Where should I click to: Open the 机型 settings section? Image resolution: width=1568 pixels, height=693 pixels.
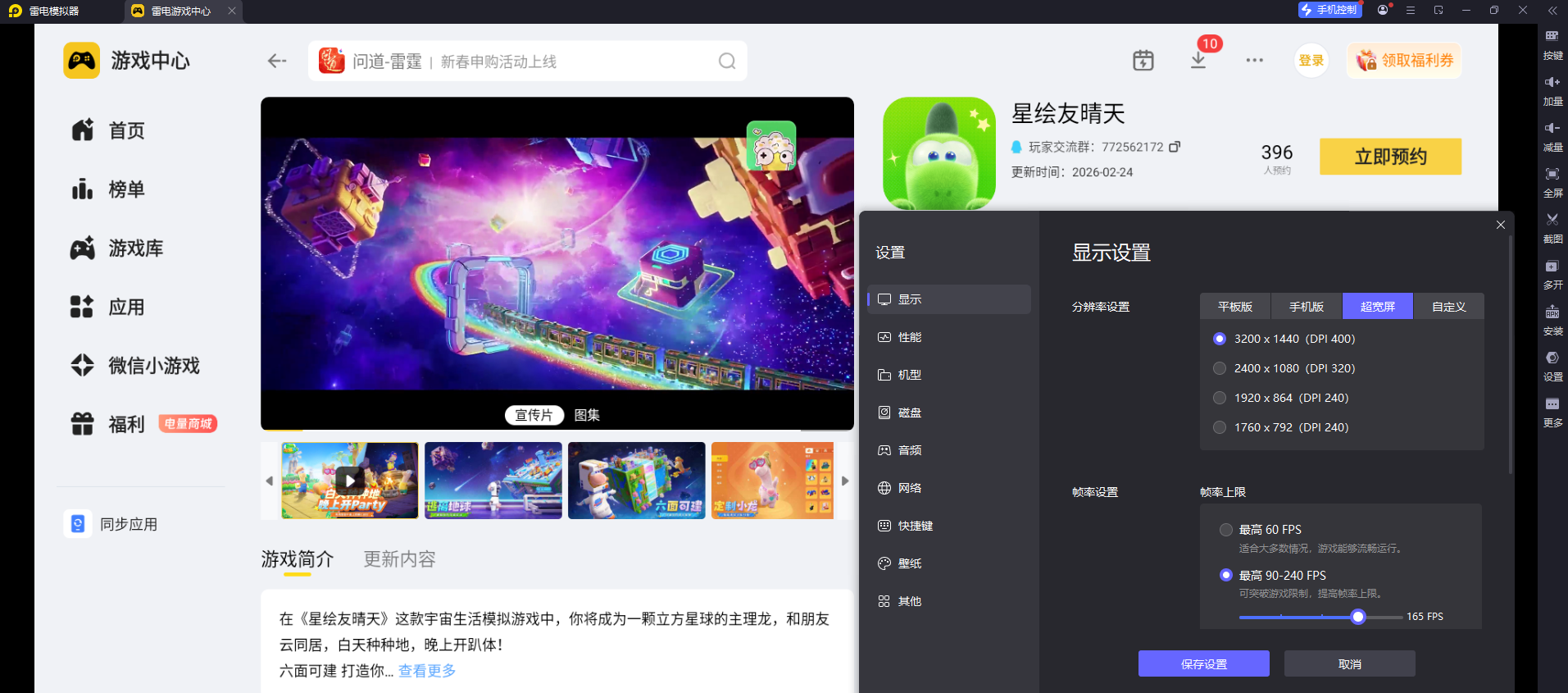click(949, 375)
